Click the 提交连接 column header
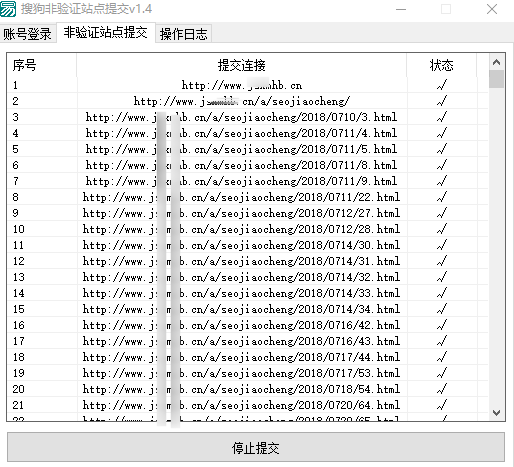514x467 pixels. (242, 65)
